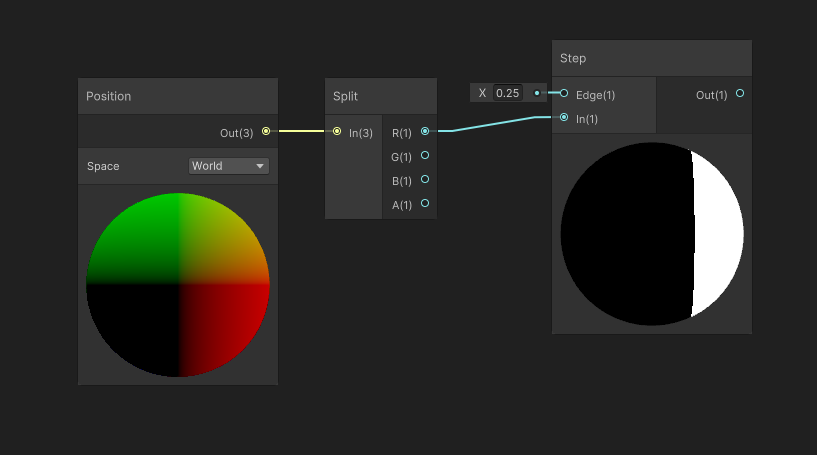This screenshot has height=455, width=817.
Task: Click the Position node Out(3) output port
Action: (266, 131)
